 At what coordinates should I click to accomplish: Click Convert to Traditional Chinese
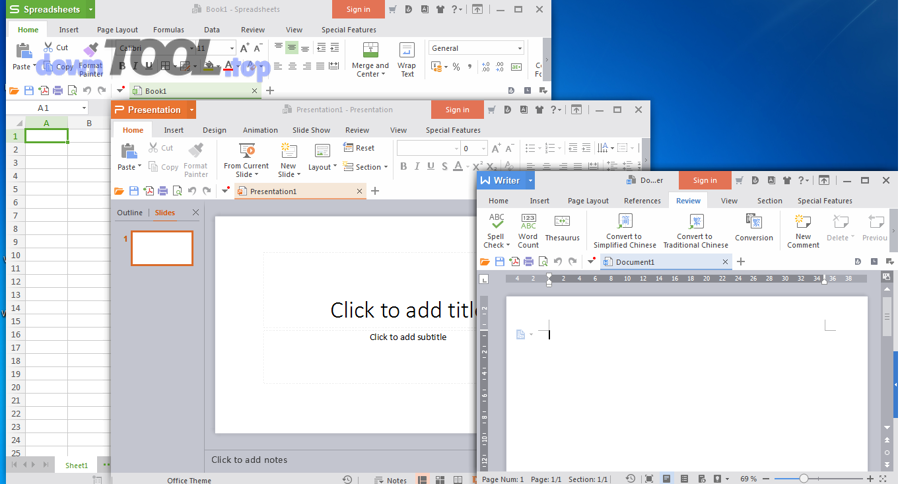[696, 231]
